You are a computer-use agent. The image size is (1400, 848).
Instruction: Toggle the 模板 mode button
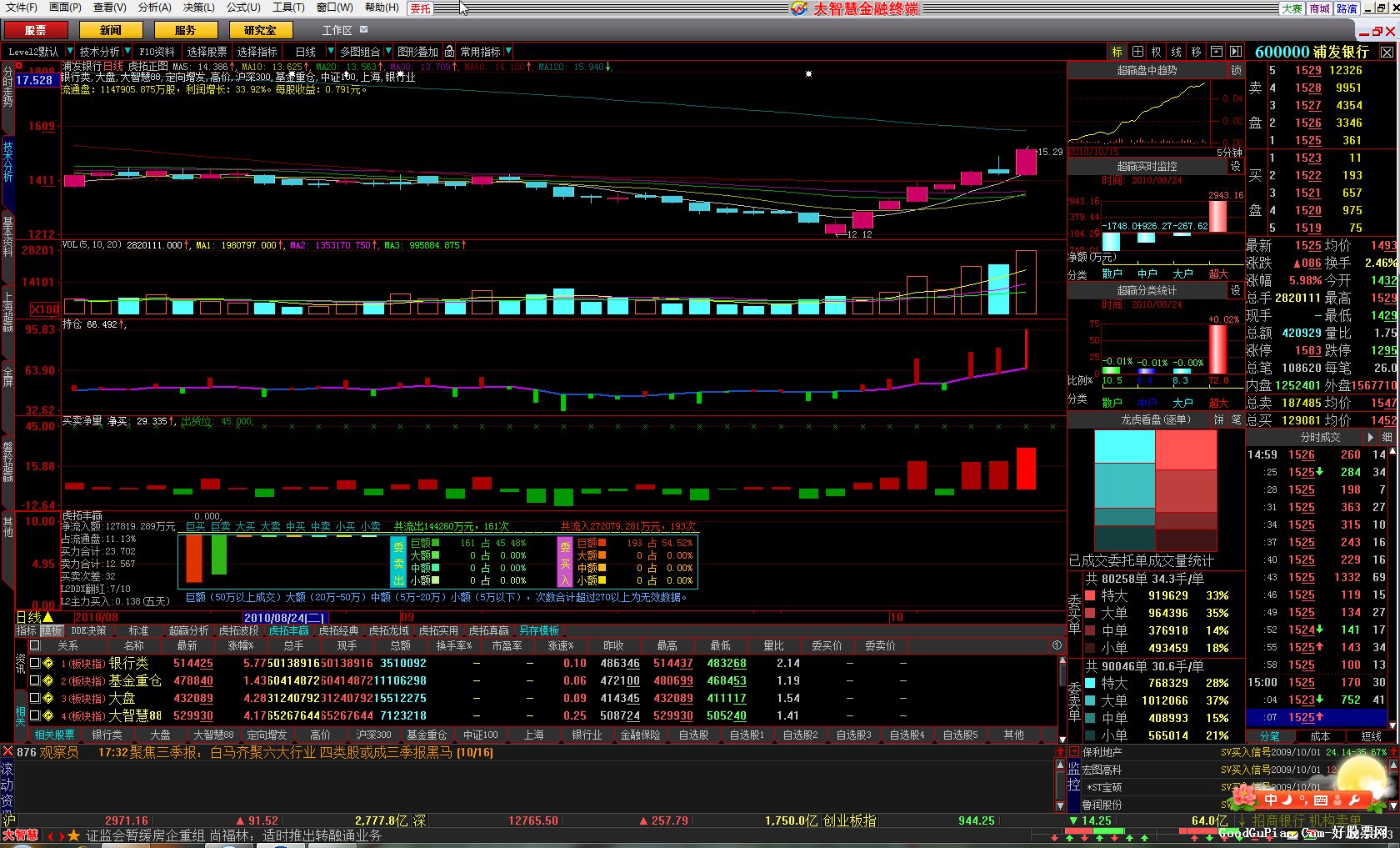point(51,631)
